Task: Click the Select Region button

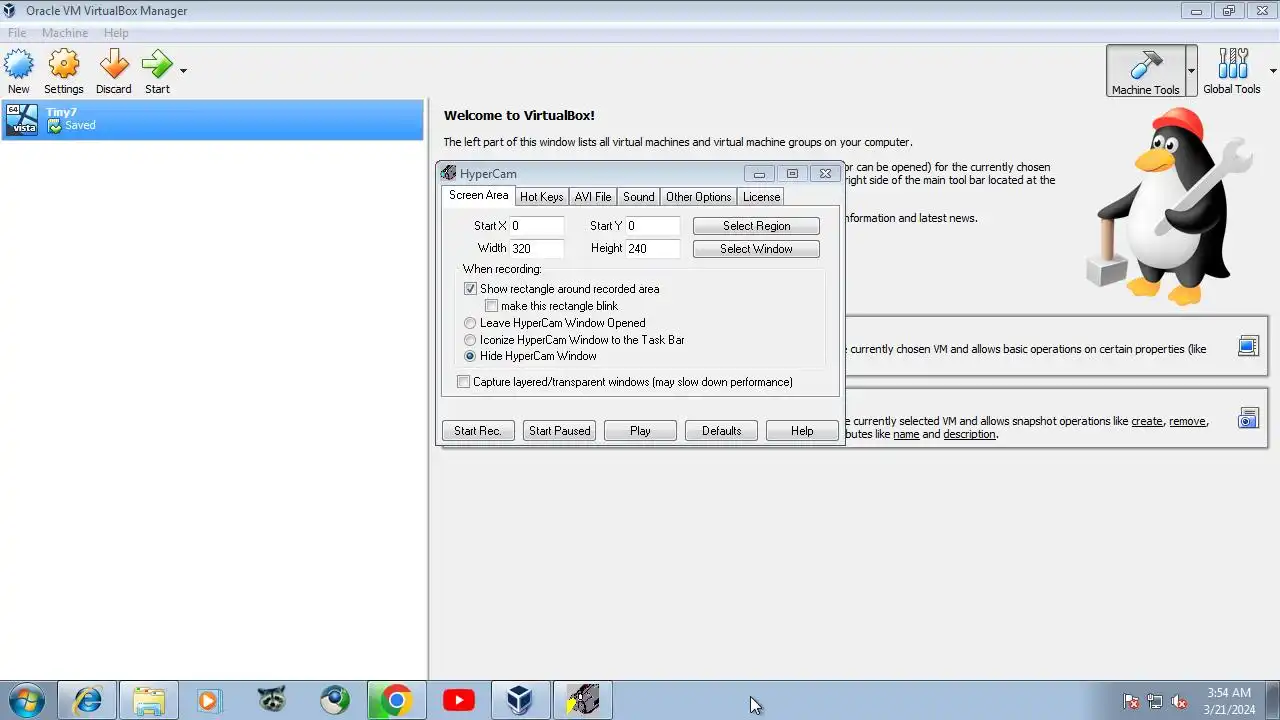Action: (756, 226)
